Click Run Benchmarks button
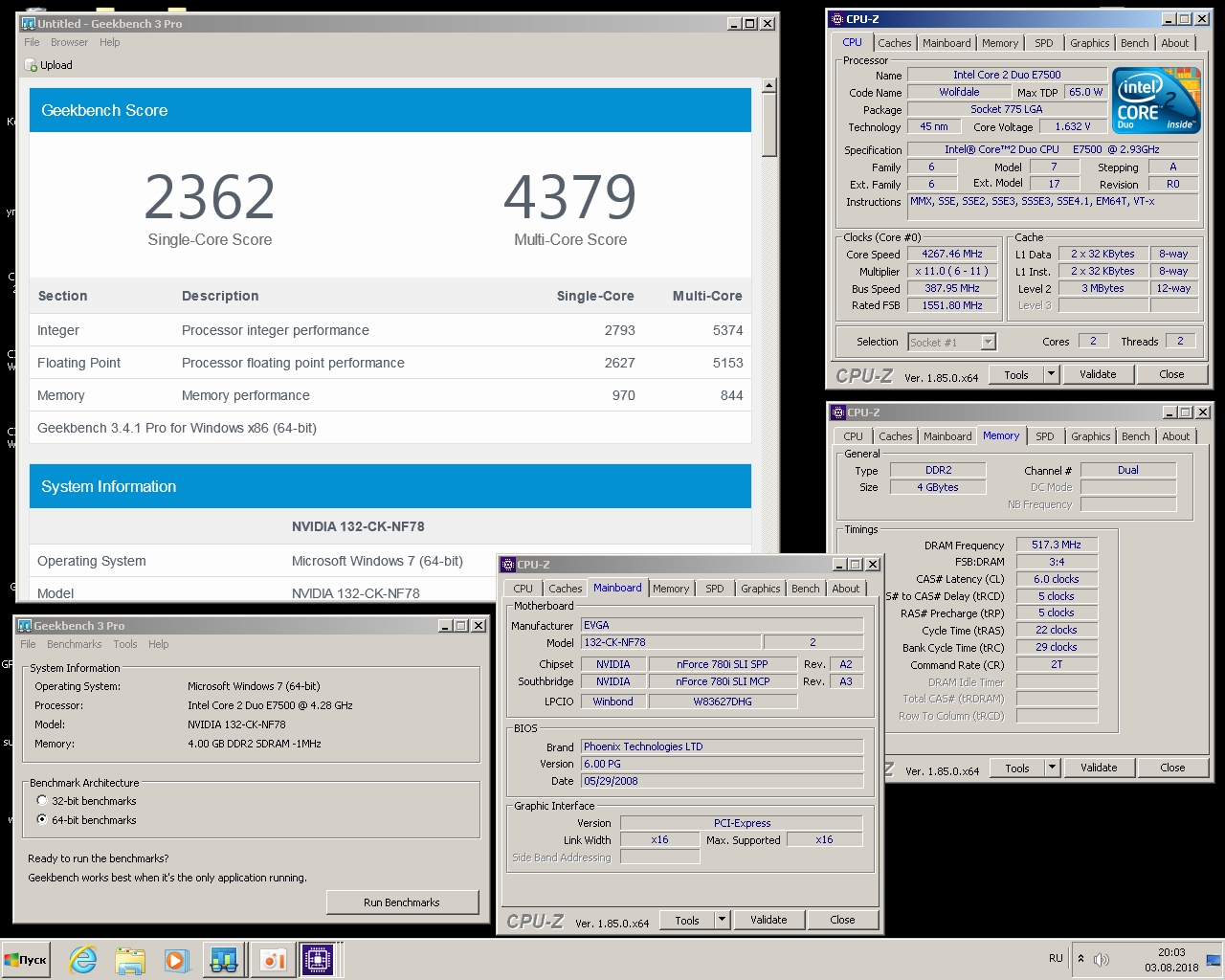Viewport: 1225px width, 980px height. click(402, 902)
